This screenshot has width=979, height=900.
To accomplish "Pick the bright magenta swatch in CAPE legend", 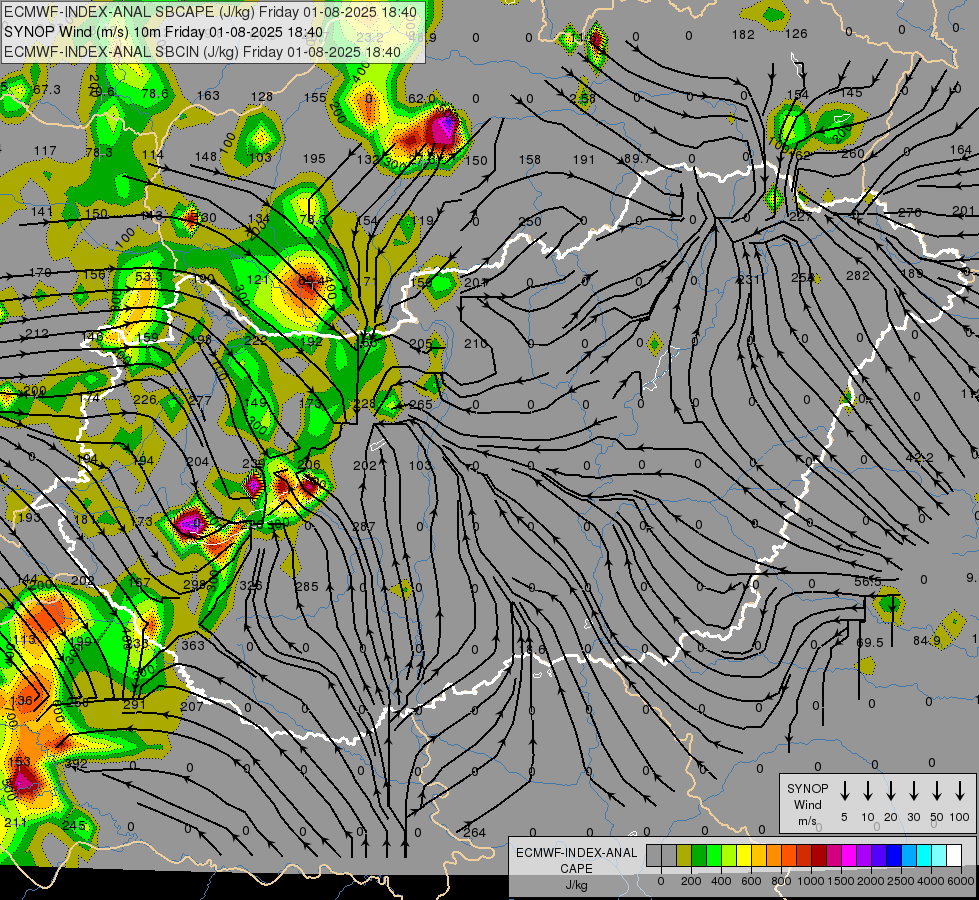I will [849, 856].
